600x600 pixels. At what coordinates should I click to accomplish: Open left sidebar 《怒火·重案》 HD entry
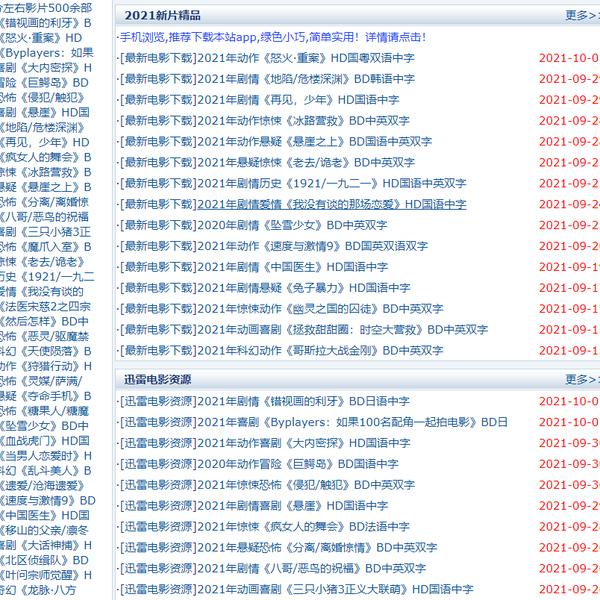41,38
